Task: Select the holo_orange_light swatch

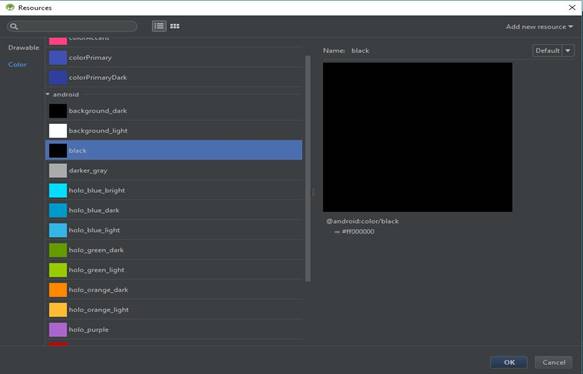Action: (58, 310)
